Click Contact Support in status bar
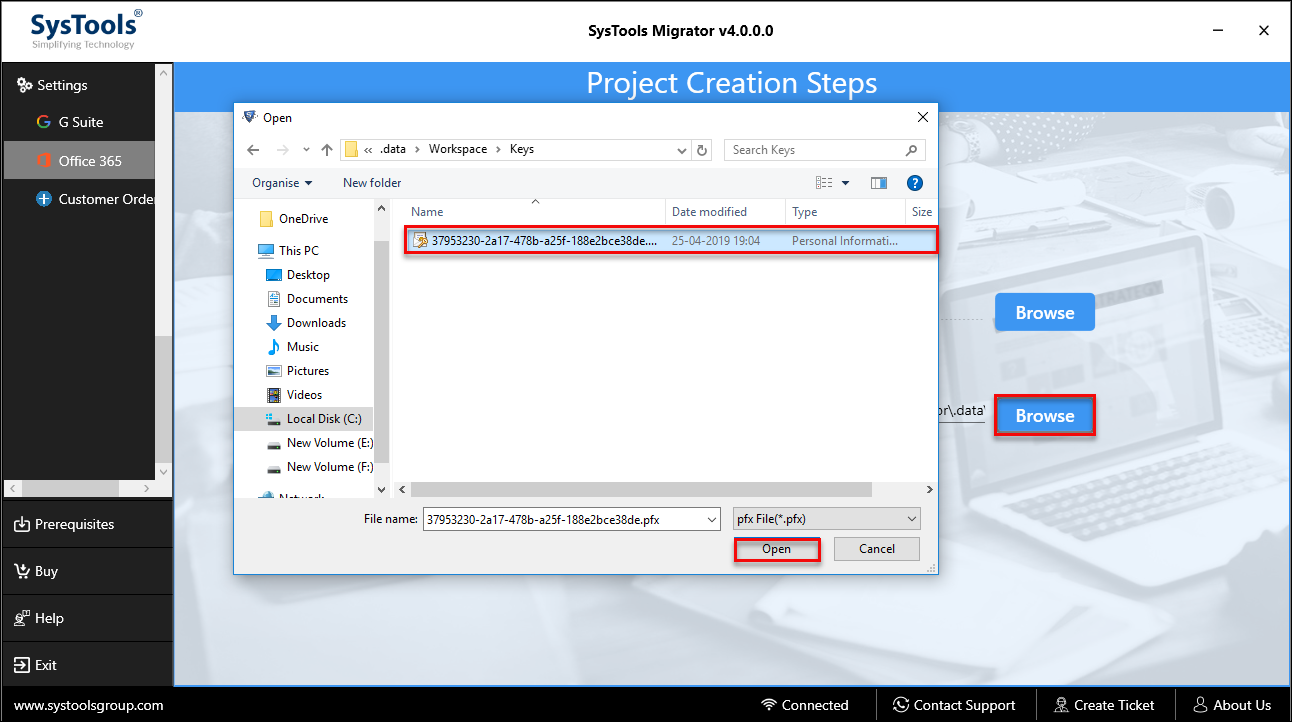1292x722 pixels. pyautogui.click(x=954, y=705)
